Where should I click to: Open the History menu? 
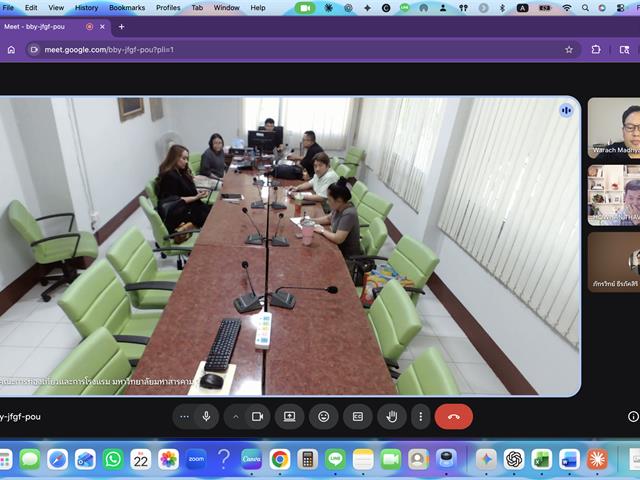[x=87, y=7]
